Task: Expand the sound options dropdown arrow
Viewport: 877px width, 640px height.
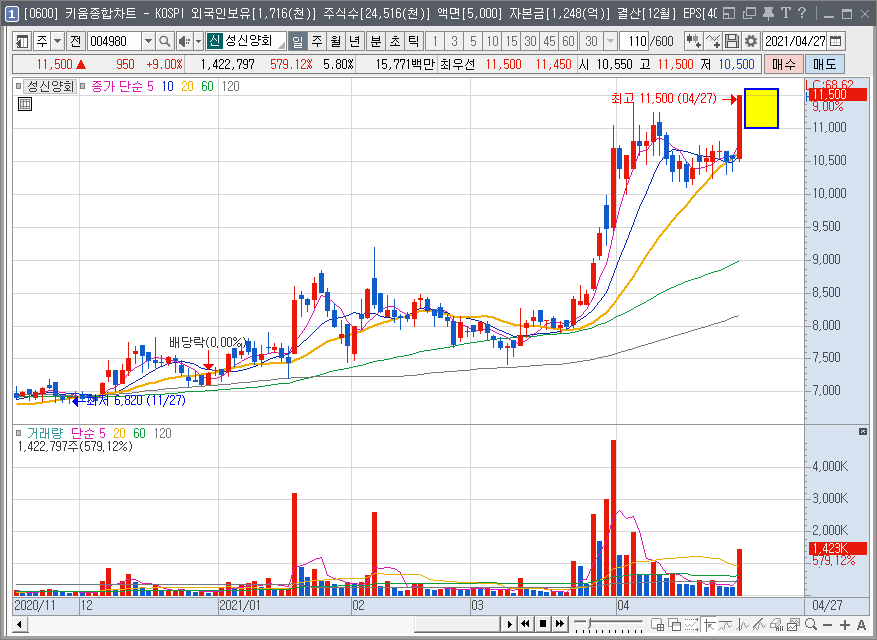Action: click(198, 41)
